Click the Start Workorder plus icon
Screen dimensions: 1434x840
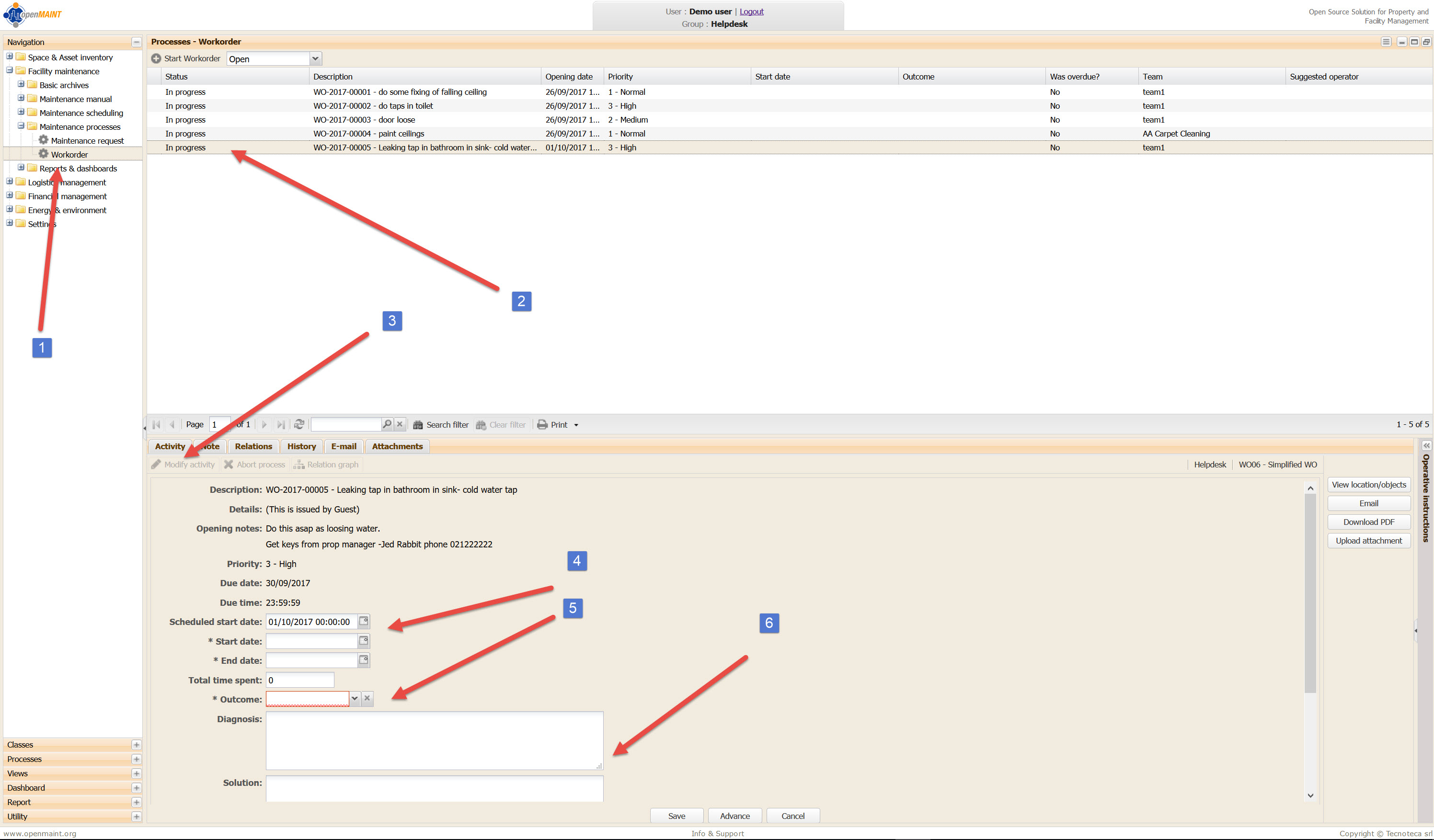[156, 58]
